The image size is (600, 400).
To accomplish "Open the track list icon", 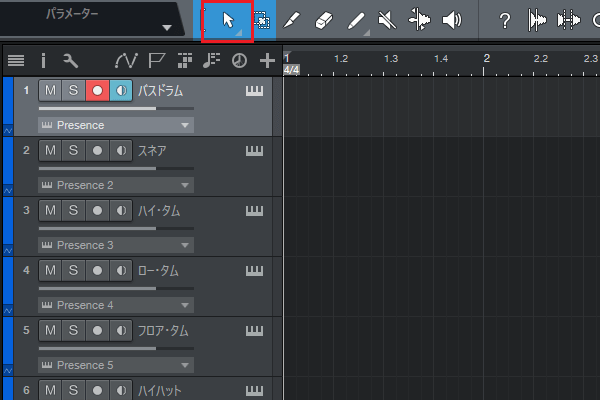I will pyautogui.click(x=16, y=61).
